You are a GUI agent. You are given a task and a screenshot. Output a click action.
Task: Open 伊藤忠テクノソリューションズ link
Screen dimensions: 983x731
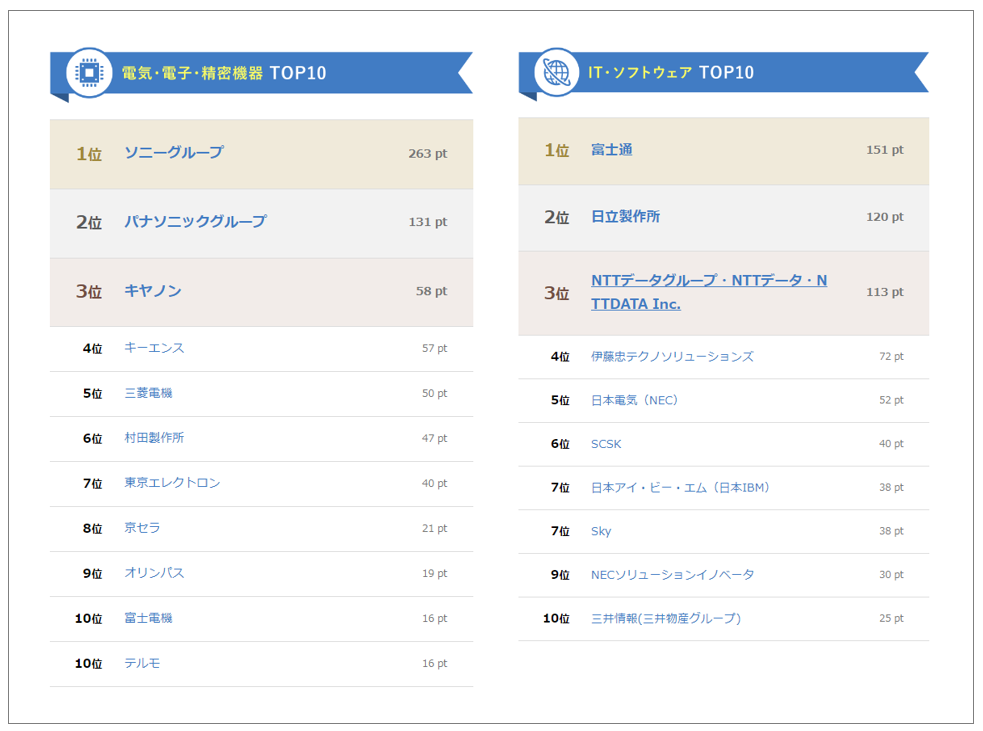coord(672,356)
